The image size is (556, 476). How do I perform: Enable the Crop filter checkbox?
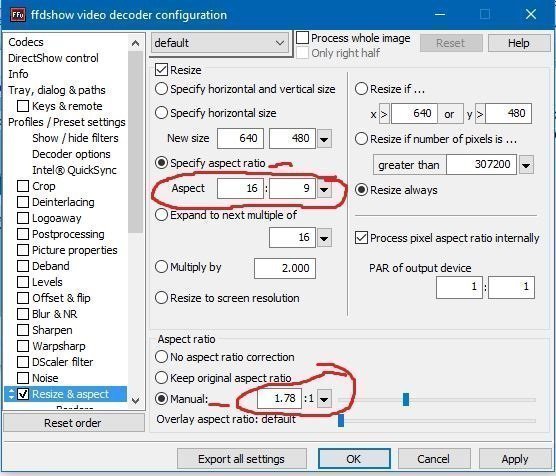tap(23, 186)
